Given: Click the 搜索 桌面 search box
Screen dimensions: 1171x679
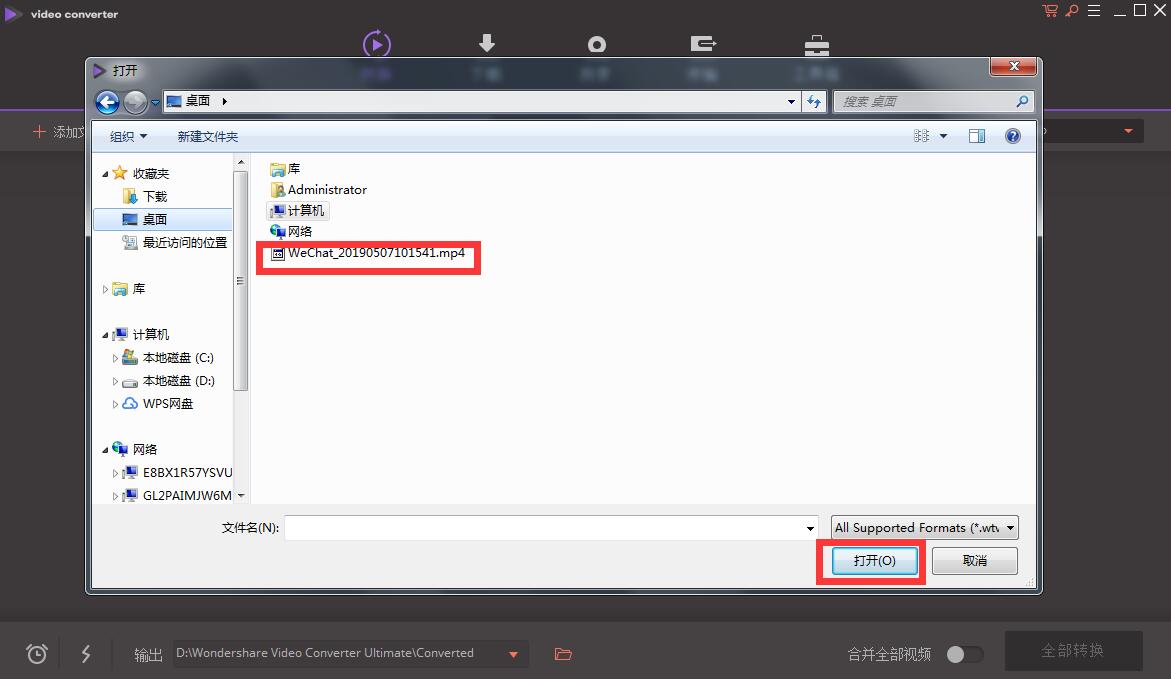Looking at the screenshot, I should point(934,102).
